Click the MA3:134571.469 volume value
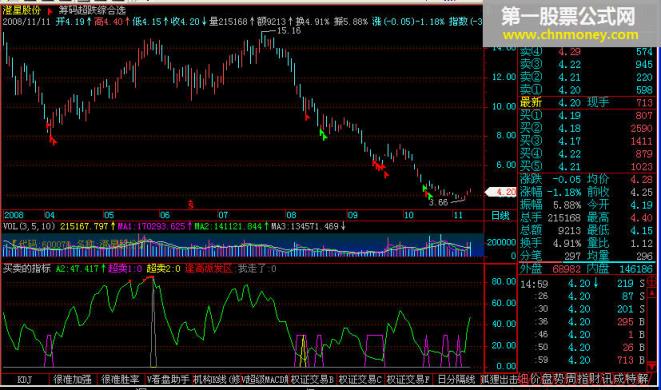 308,227
